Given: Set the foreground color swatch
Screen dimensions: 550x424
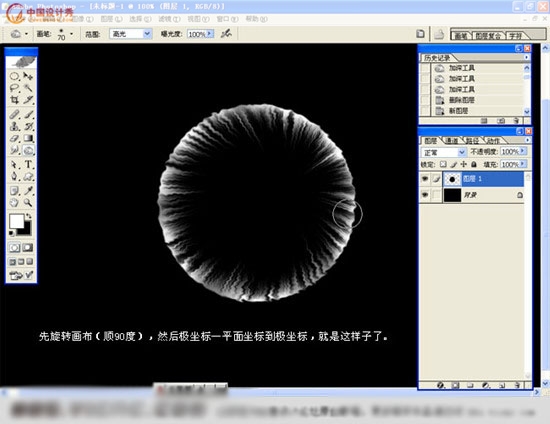Looking at the screenshot, I should 16,221.
